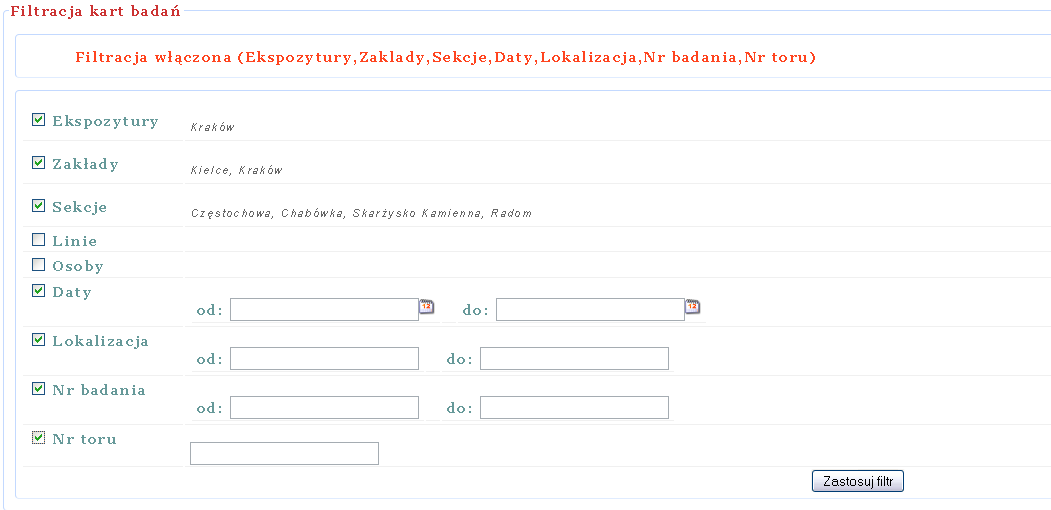Open calendar picker for Daty 'od' field

(426, 307)
